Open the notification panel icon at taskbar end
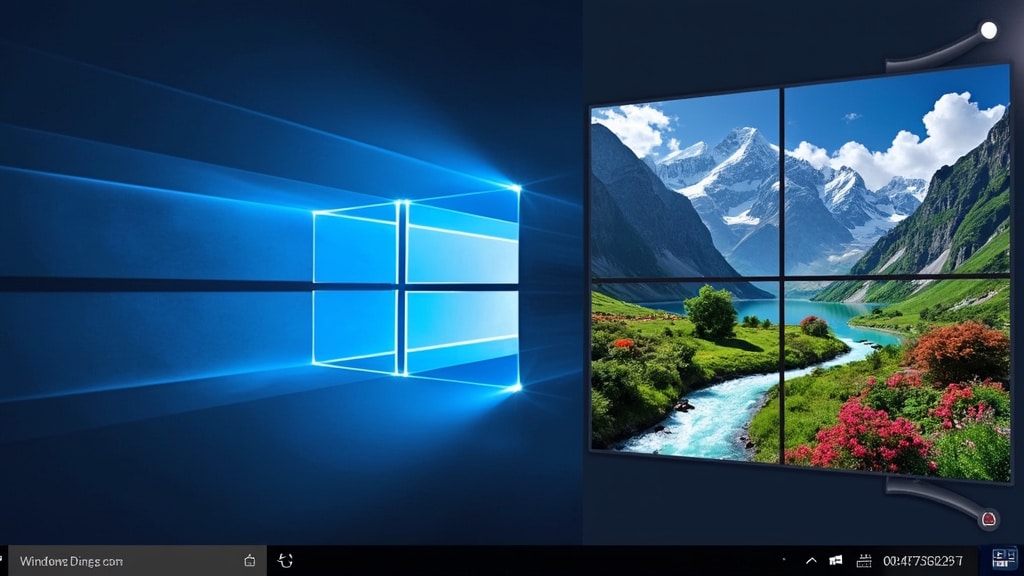Image resolution: width=1024 pixels, height=576 pixels. coord(1004,559)
